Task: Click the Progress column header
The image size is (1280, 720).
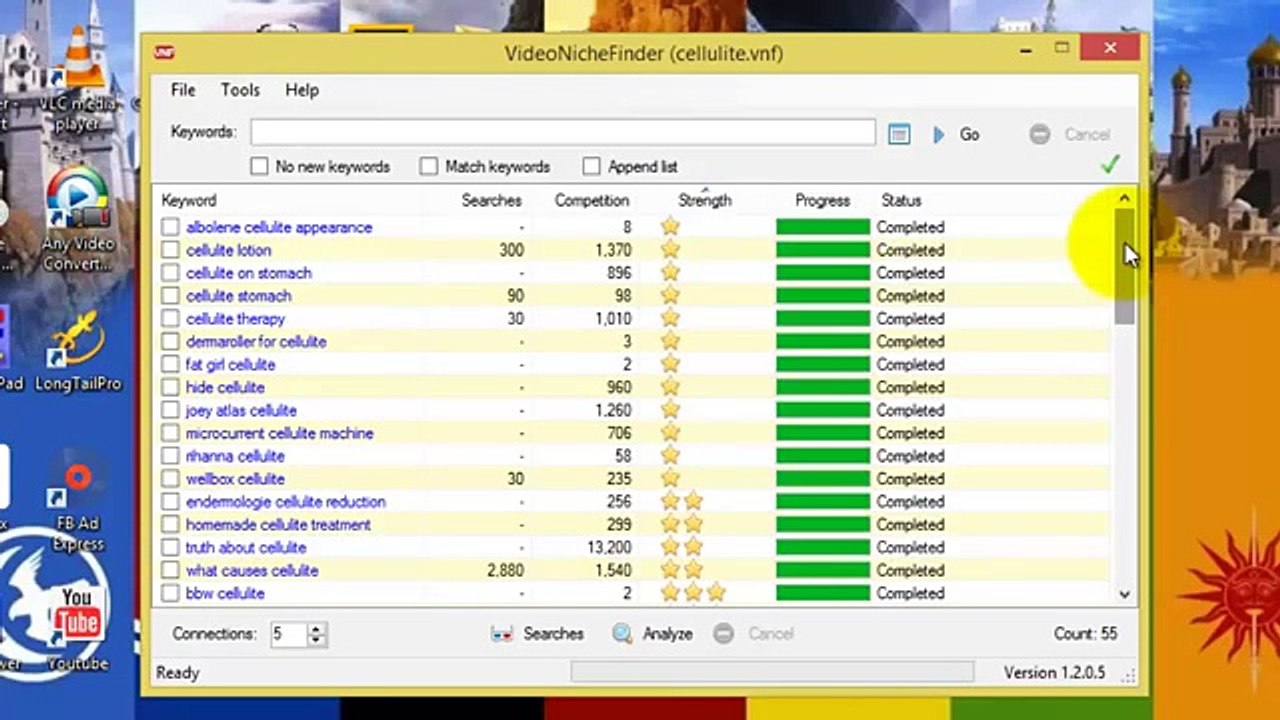Action: click(822, 200)
